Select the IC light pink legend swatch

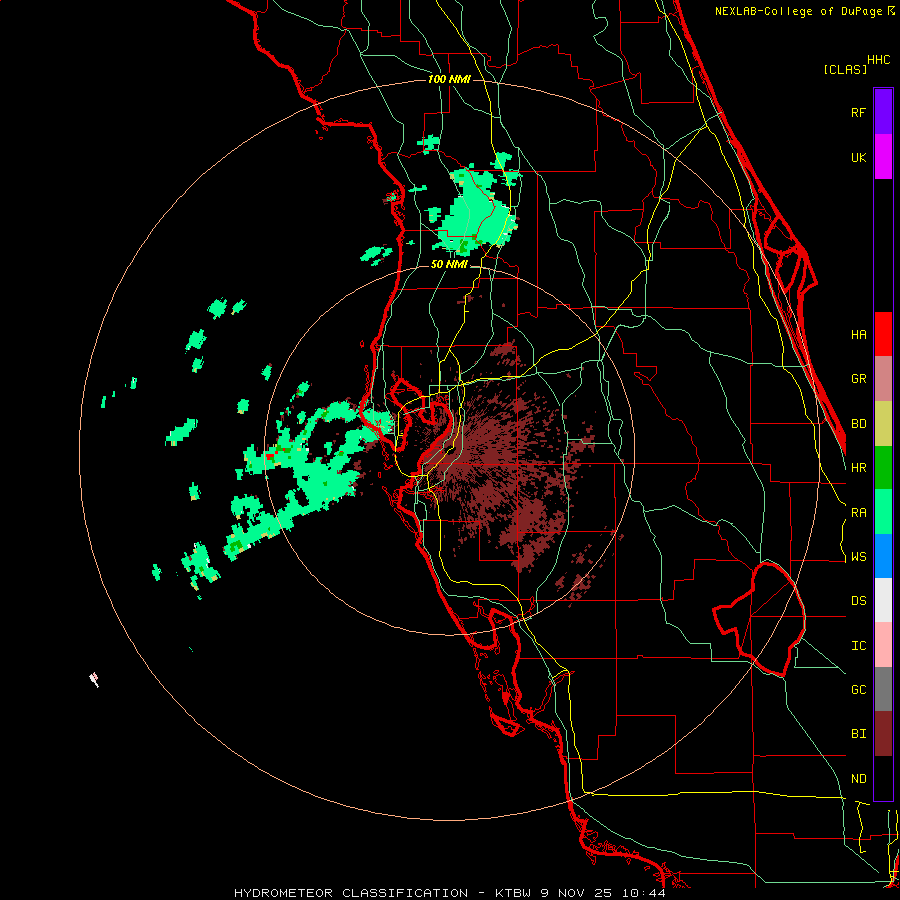click(883, 645)
